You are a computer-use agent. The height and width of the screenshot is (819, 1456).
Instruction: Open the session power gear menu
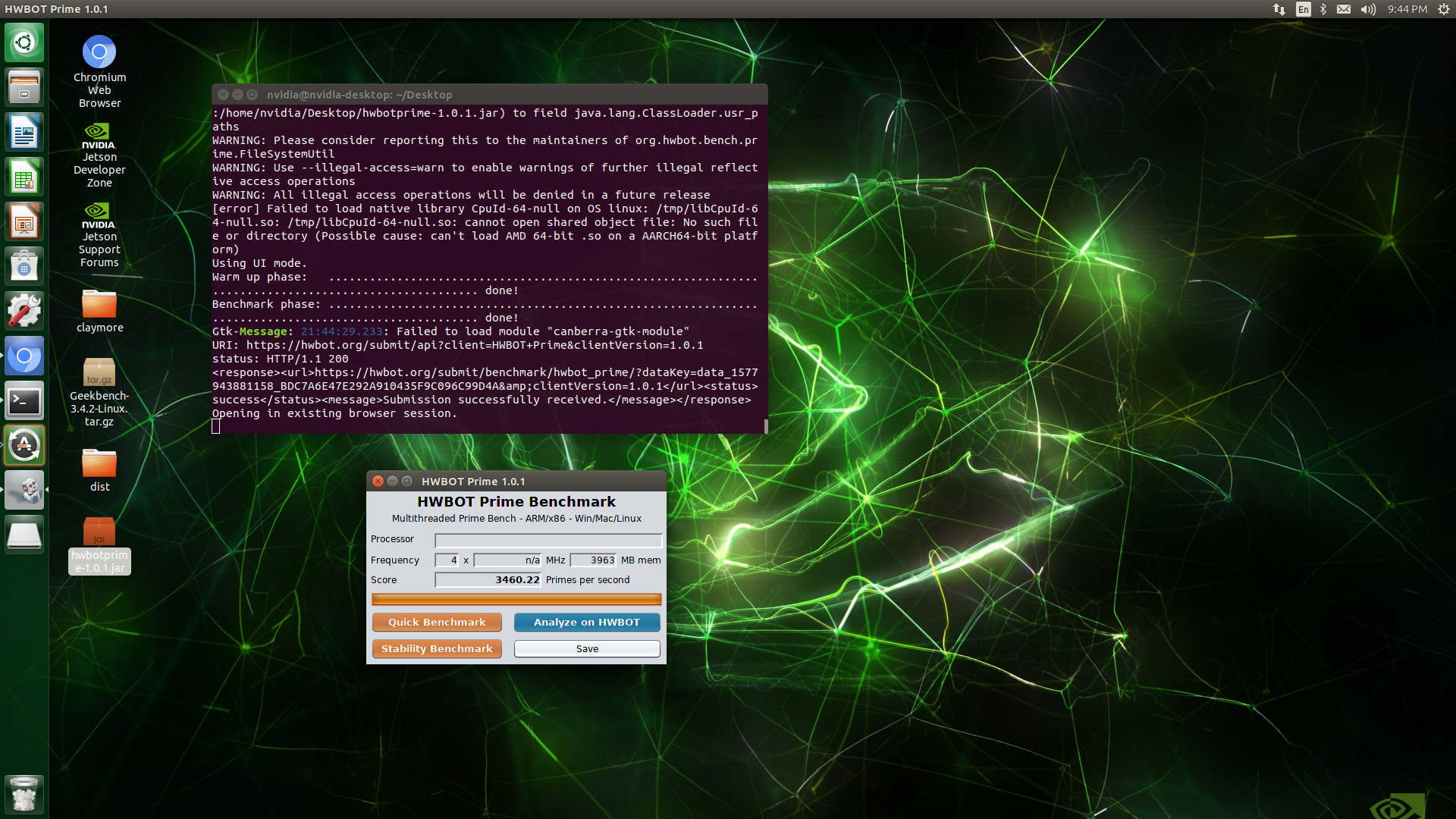point(1444,9)
